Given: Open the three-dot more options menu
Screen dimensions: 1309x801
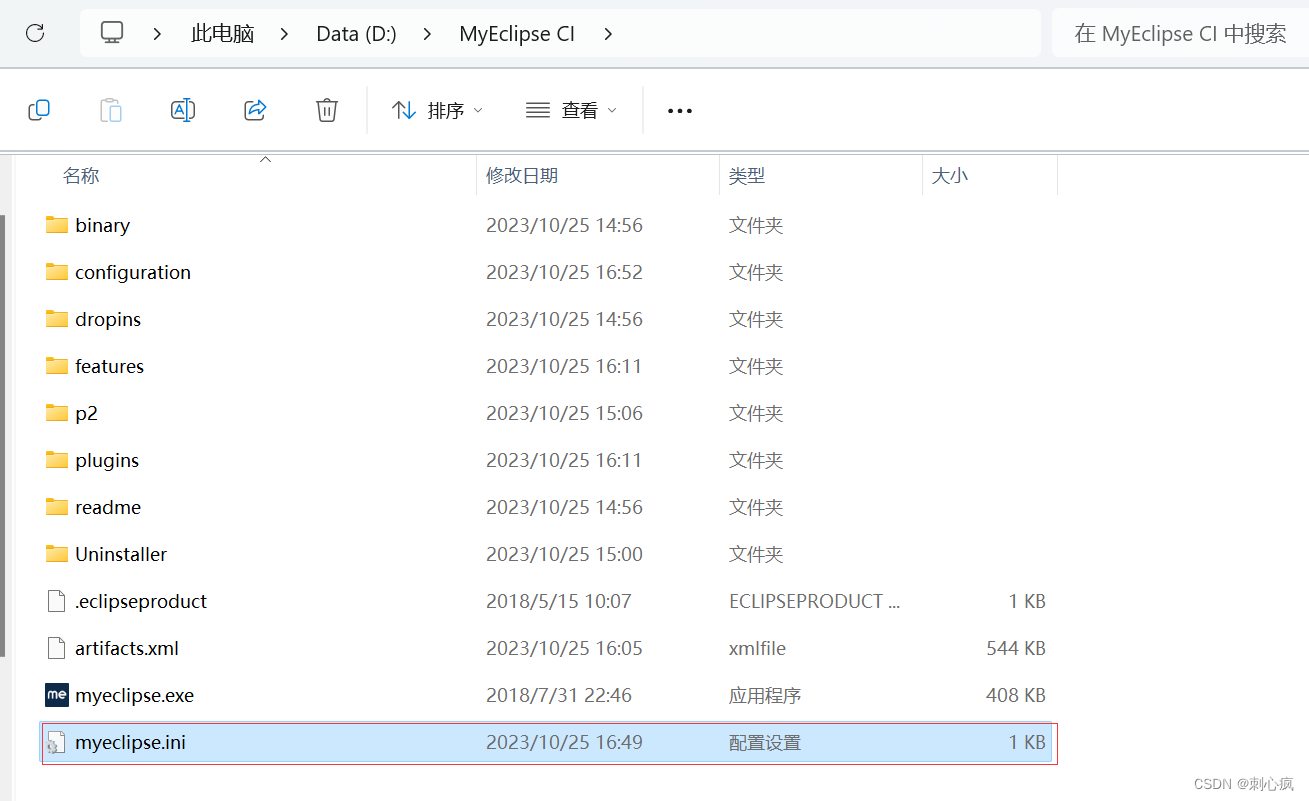Looking at the screenshot, I should coord(680,111).
